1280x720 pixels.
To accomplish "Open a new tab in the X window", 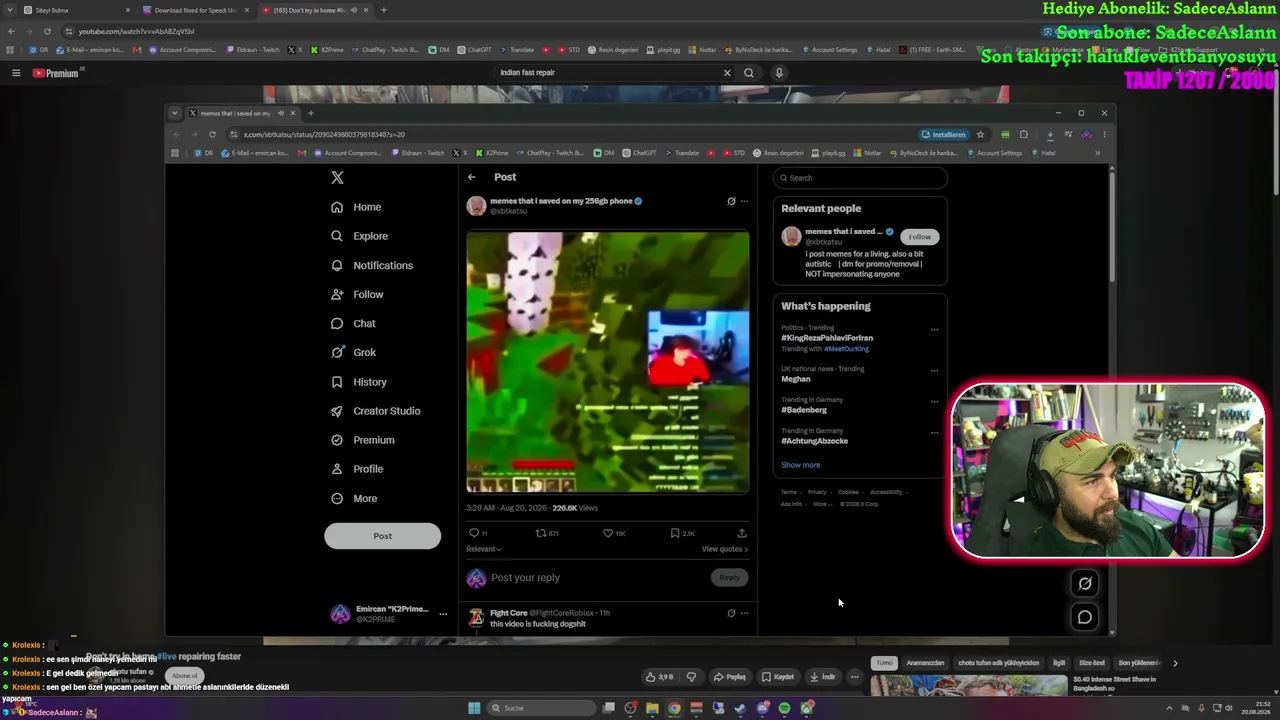I will click(x=310, y=113).
